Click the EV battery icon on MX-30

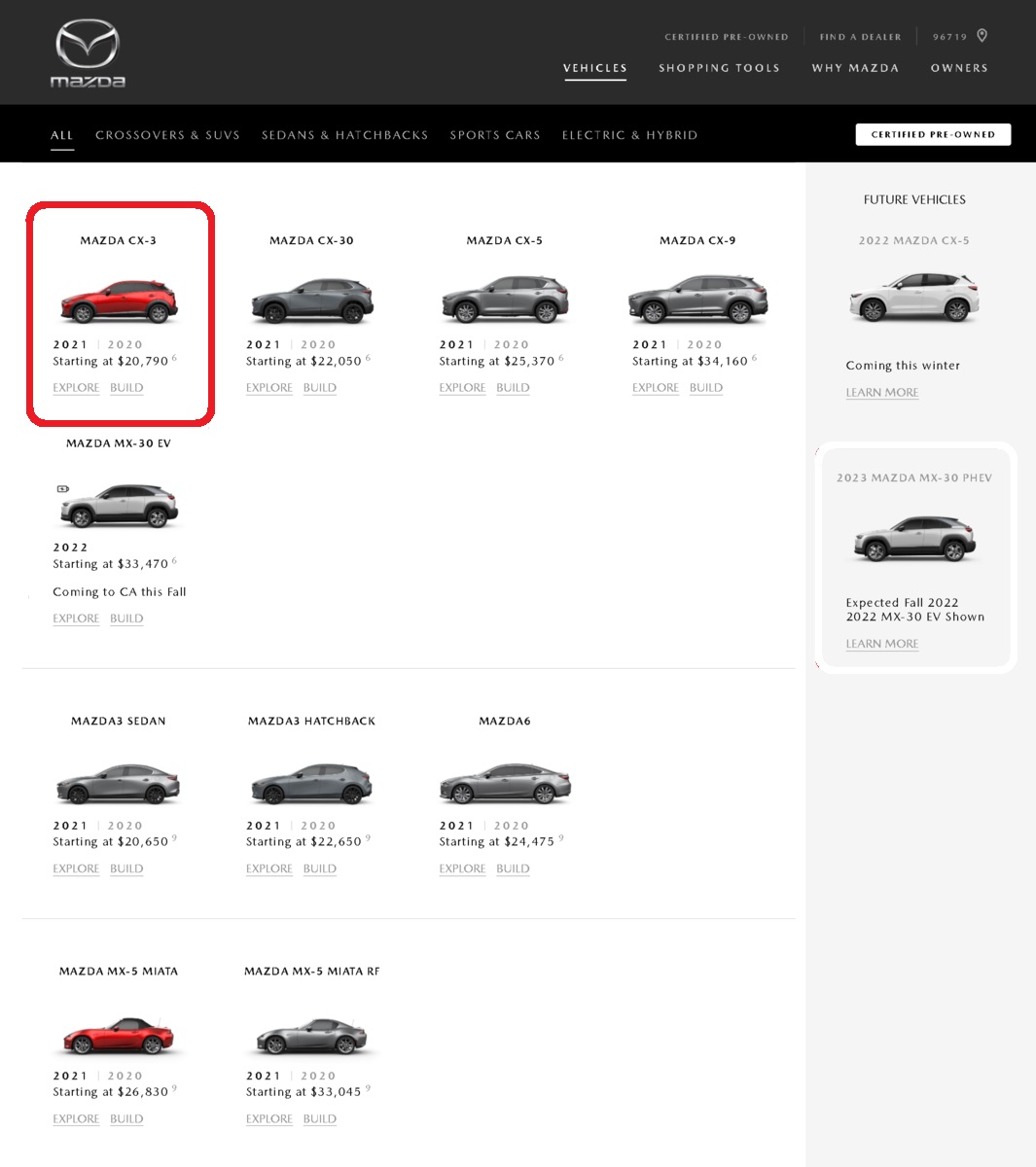pyautogui.click(x=63, y=489)
